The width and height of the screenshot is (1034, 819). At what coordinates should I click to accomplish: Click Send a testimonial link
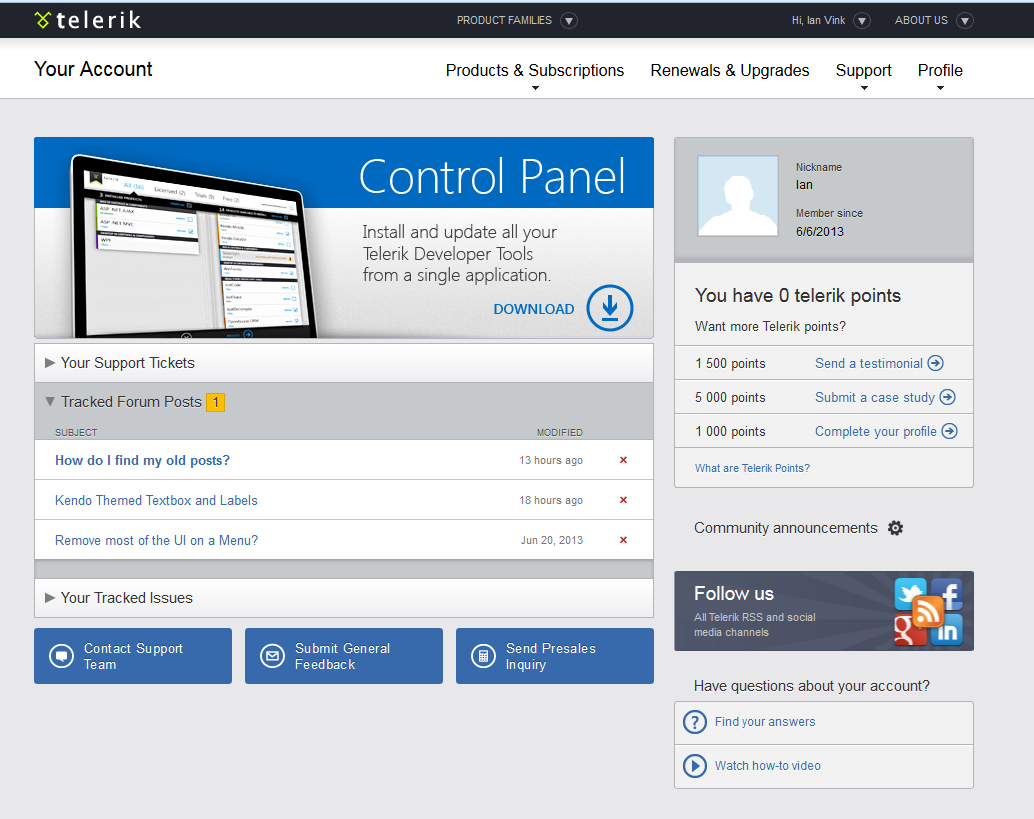[x=868, y=363]
